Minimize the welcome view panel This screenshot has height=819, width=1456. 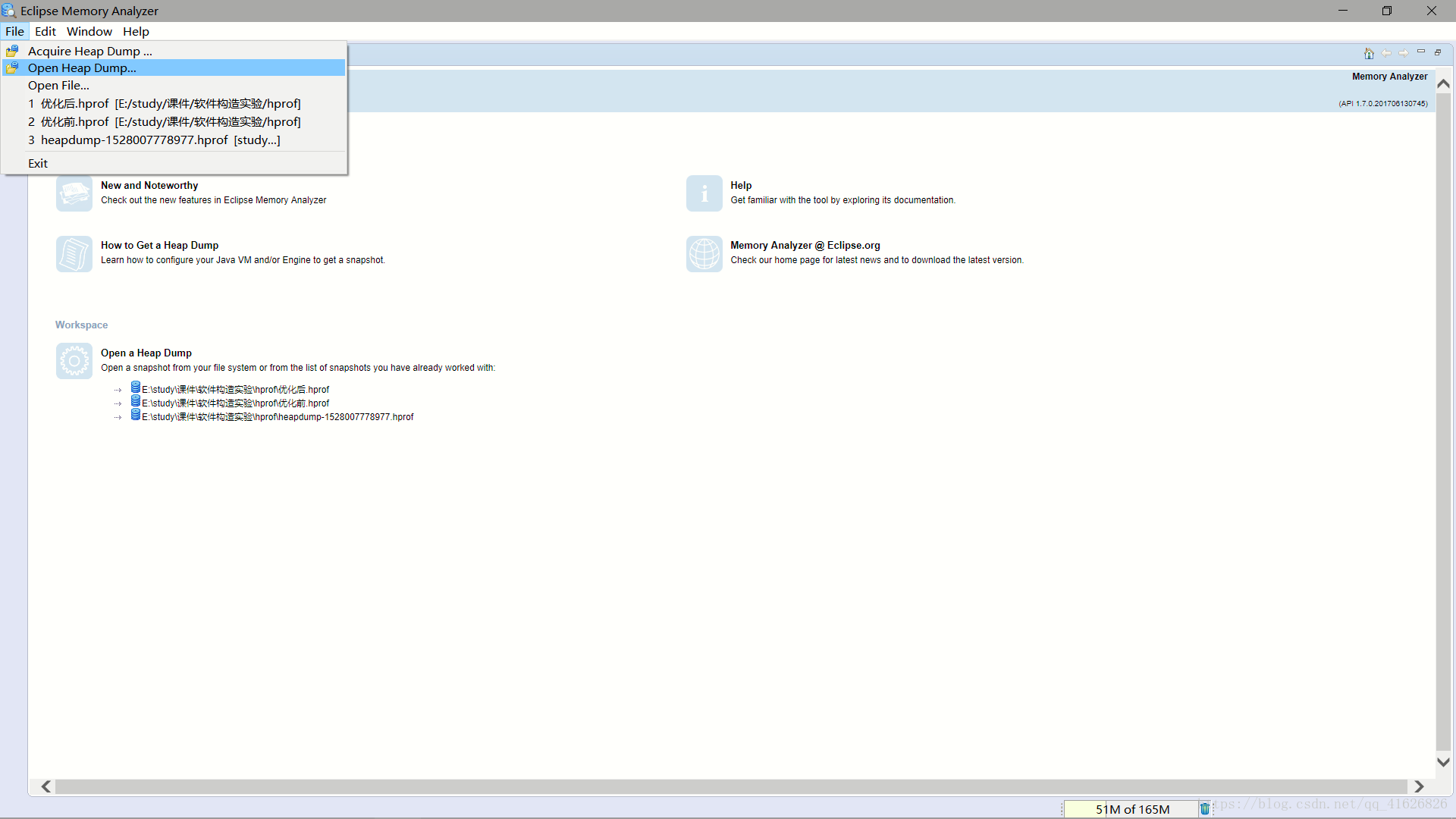pyautogui.click(x=1421, y=52)
